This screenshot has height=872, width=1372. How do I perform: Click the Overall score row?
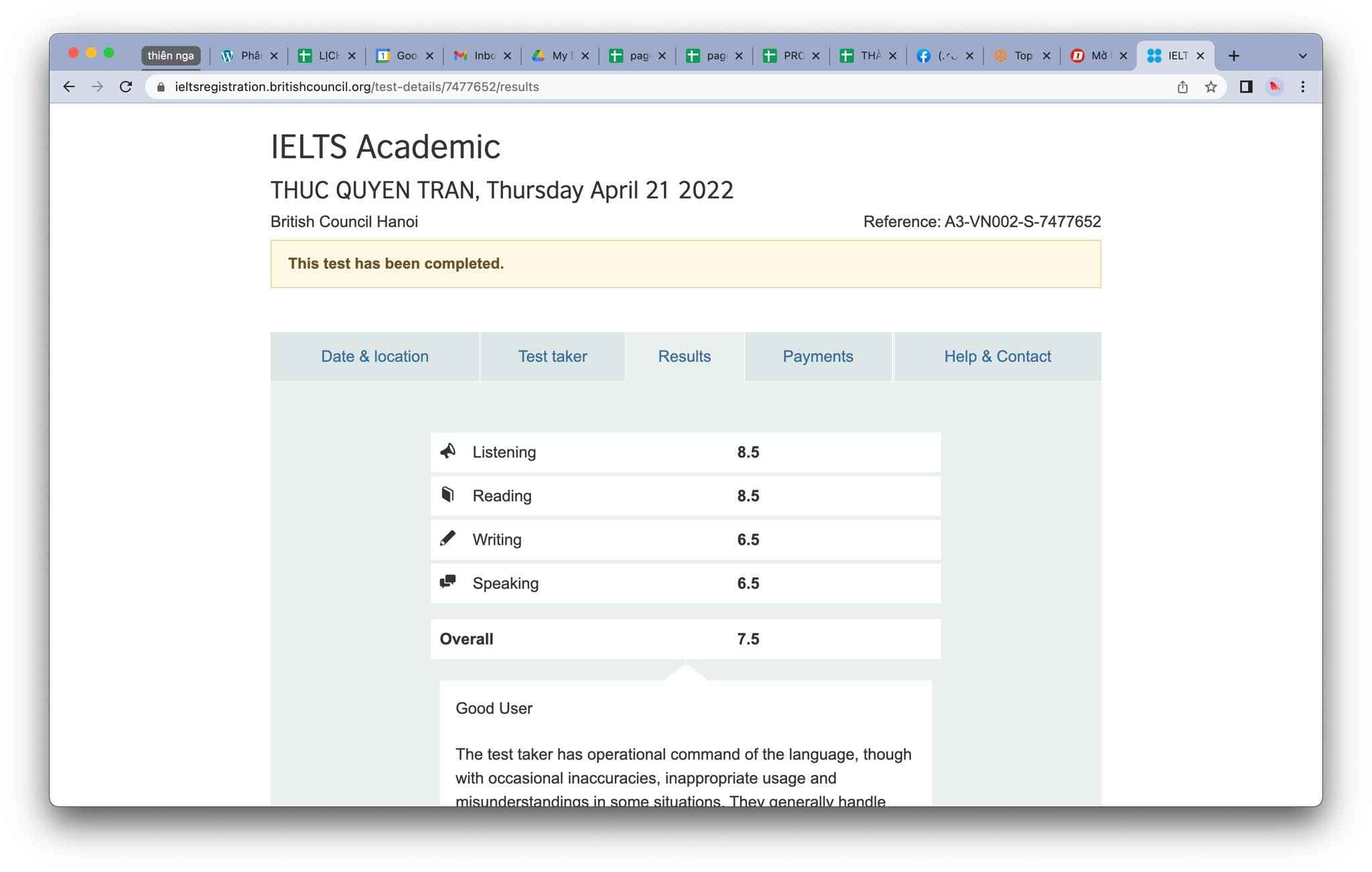coord(685,639)
